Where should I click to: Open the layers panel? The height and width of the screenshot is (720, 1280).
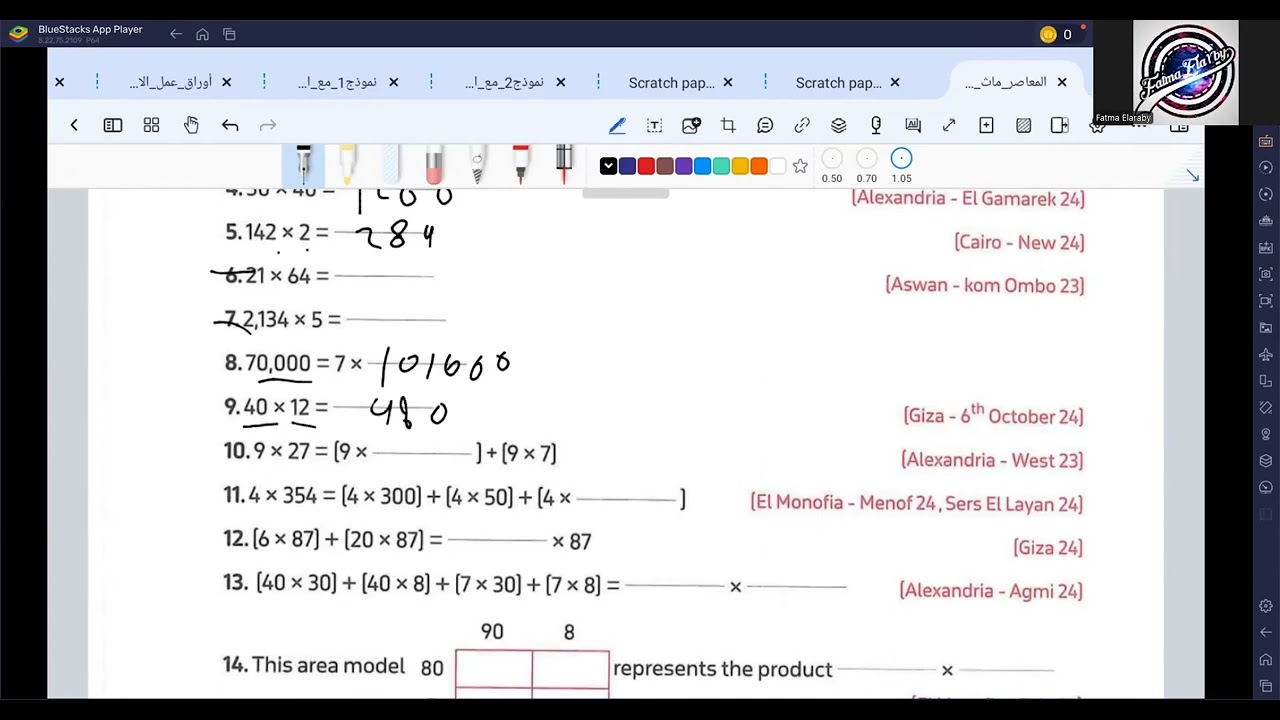(839, 125)
